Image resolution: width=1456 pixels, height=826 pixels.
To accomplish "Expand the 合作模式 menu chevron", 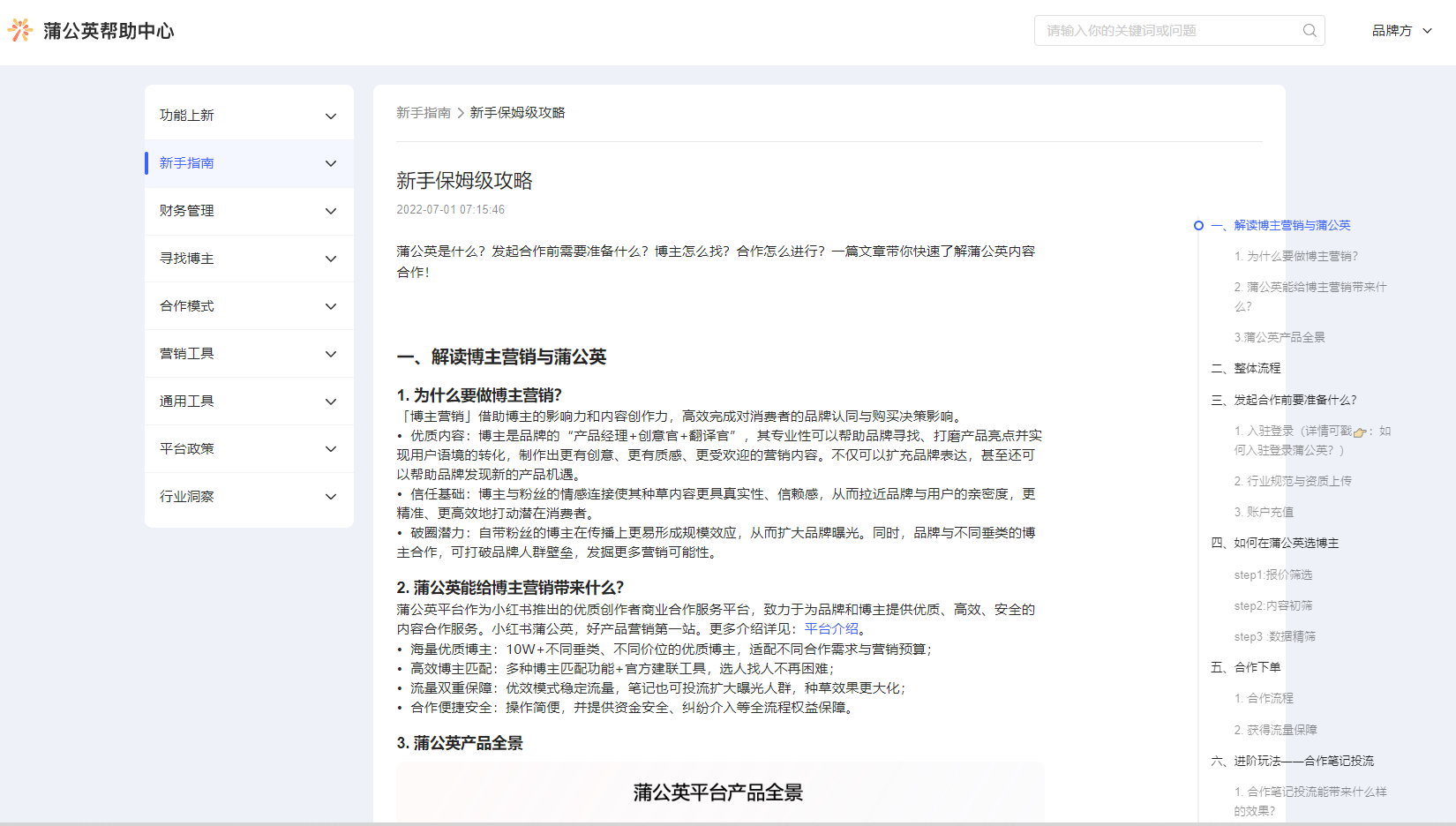I will pyautogui.click(x=331, y=306).
